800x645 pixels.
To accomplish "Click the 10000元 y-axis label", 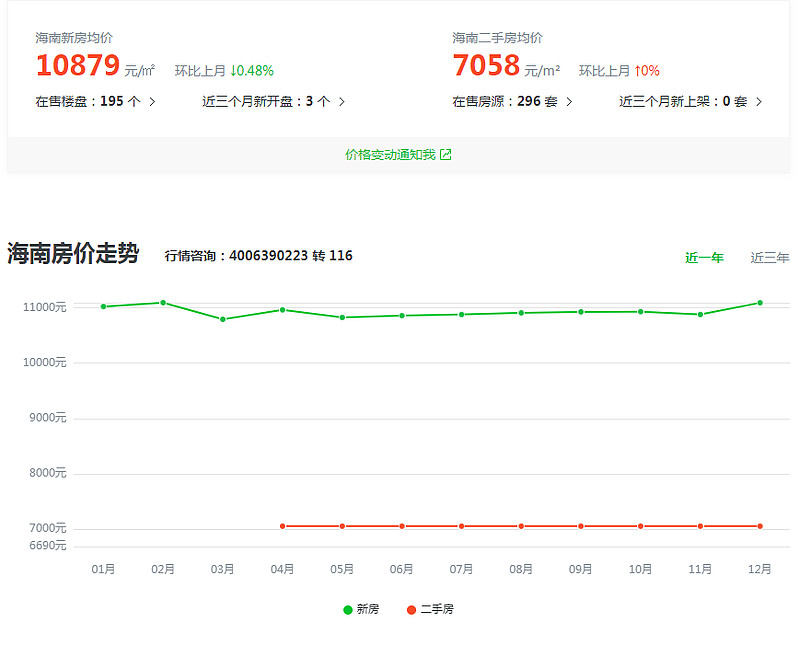I will [44, 362].
